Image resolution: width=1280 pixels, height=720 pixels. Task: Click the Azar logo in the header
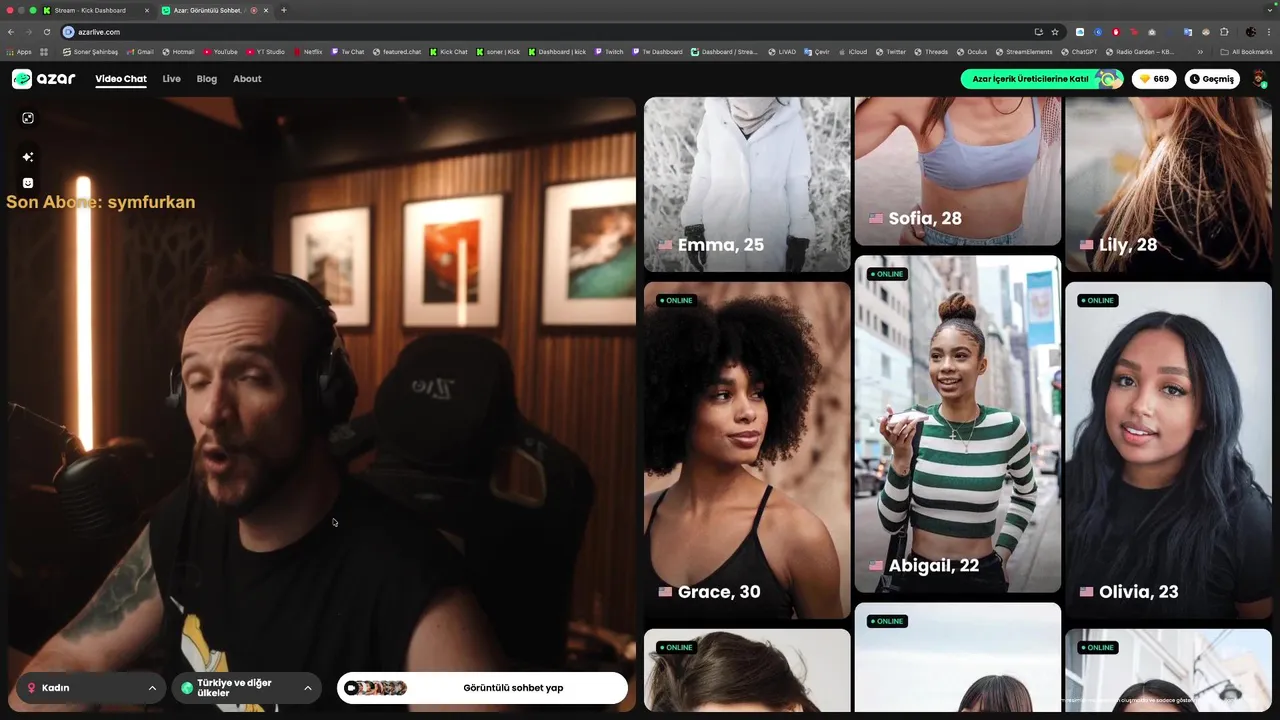coord(43,79)
